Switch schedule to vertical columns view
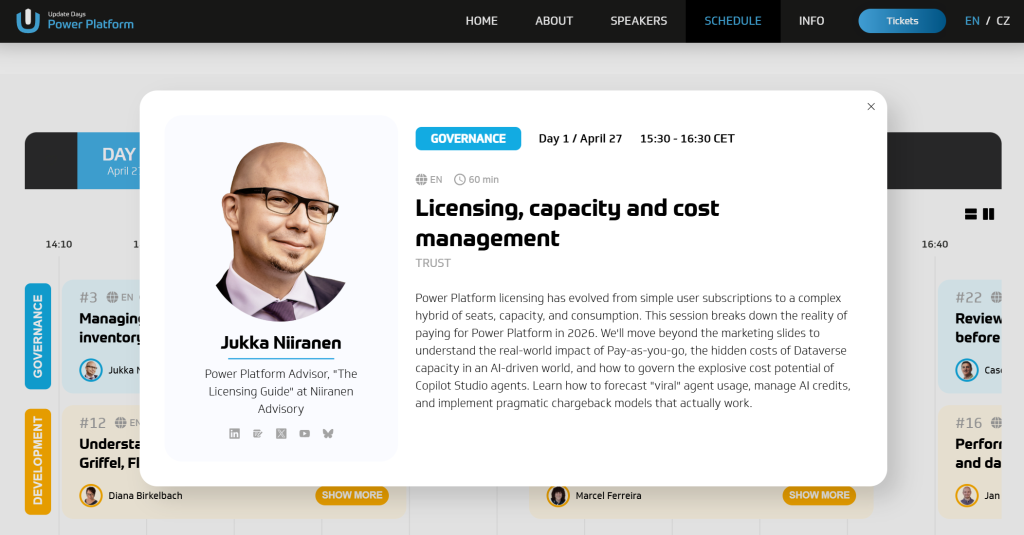The height and width of the screenshot is (535, 1024). tap(989, 214)
